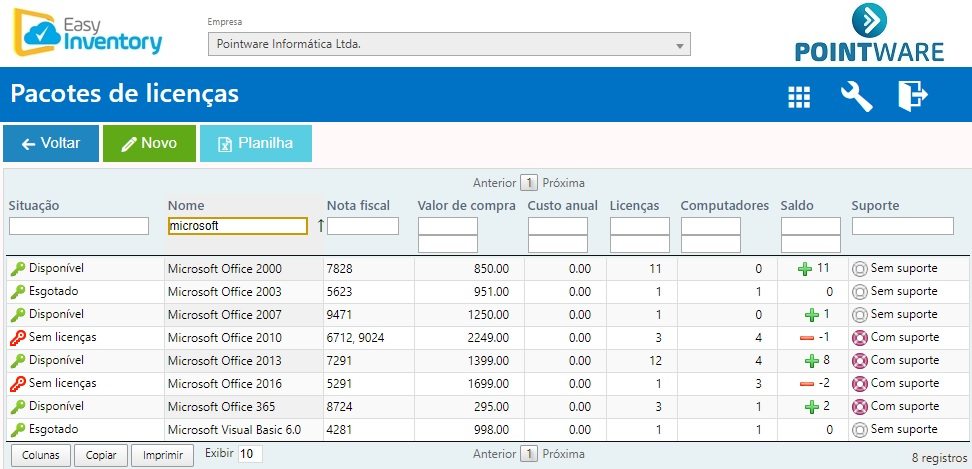The height and width of the screenshot is (469, 972).
Task: Open the Empresa company dropdown
Action: [x=449, y=44]
